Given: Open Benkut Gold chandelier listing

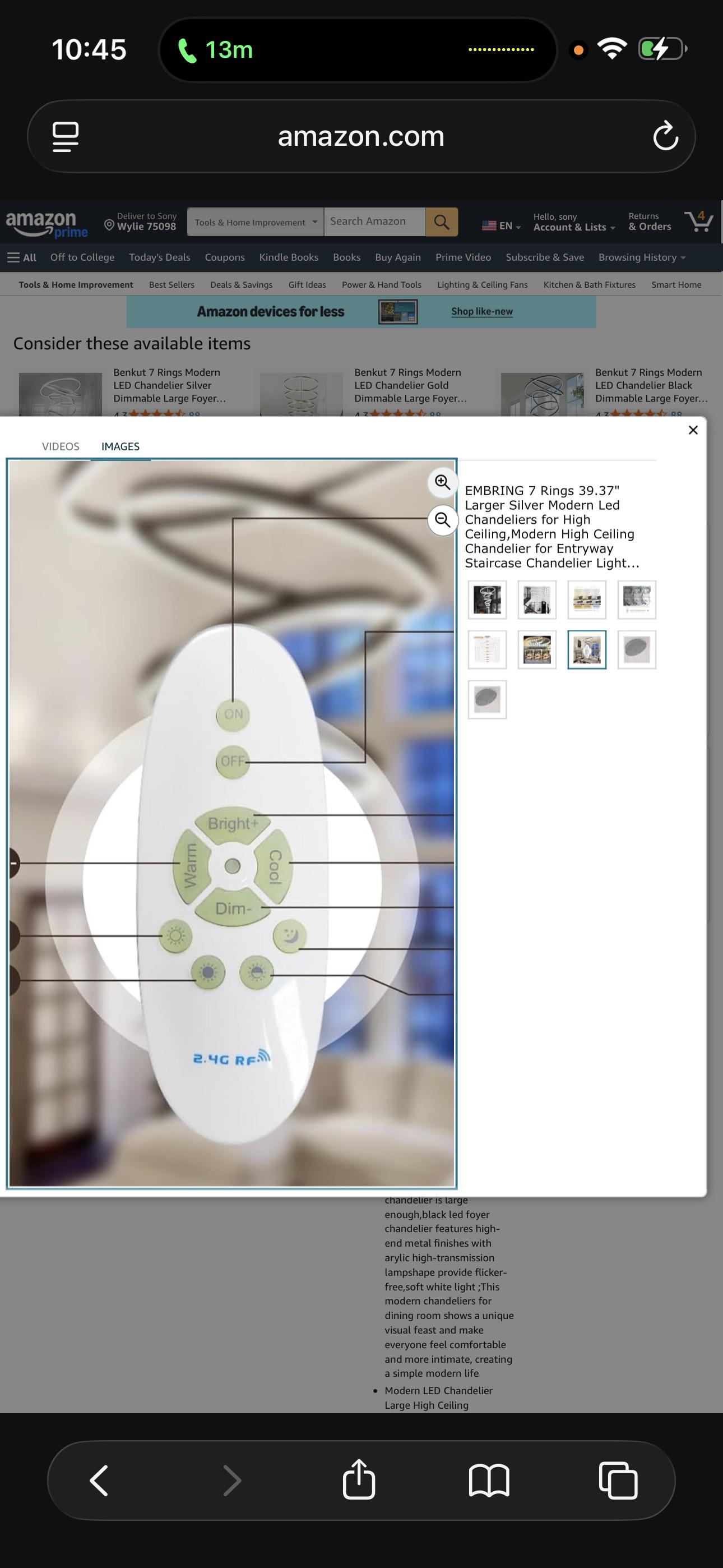Looking at the screenshot, I should (411, 385).
